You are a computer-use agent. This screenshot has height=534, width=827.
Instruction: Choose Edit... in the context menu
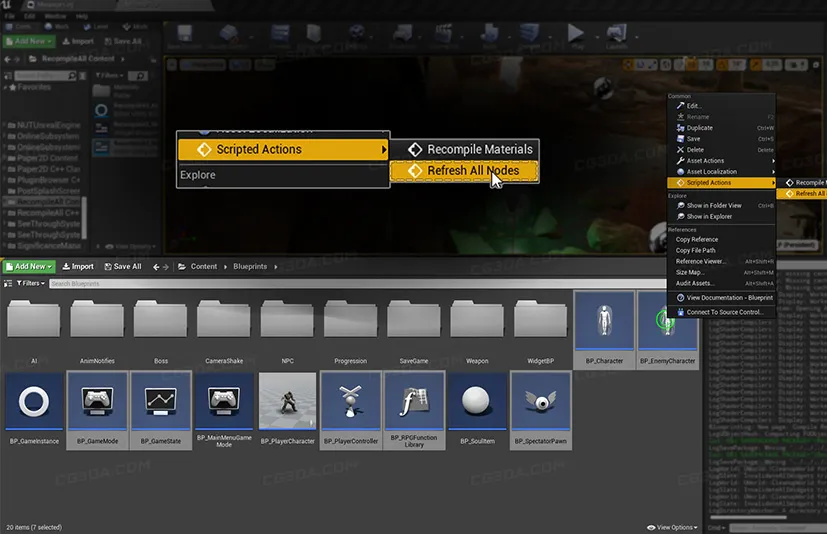[x=722, y=106]
